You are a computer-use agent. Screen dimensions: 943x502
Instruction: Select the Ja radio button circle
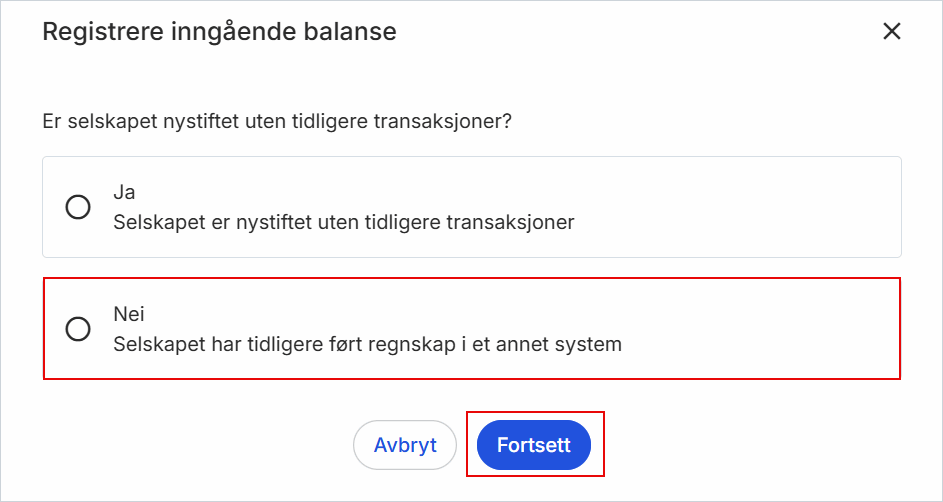point(78,207)
